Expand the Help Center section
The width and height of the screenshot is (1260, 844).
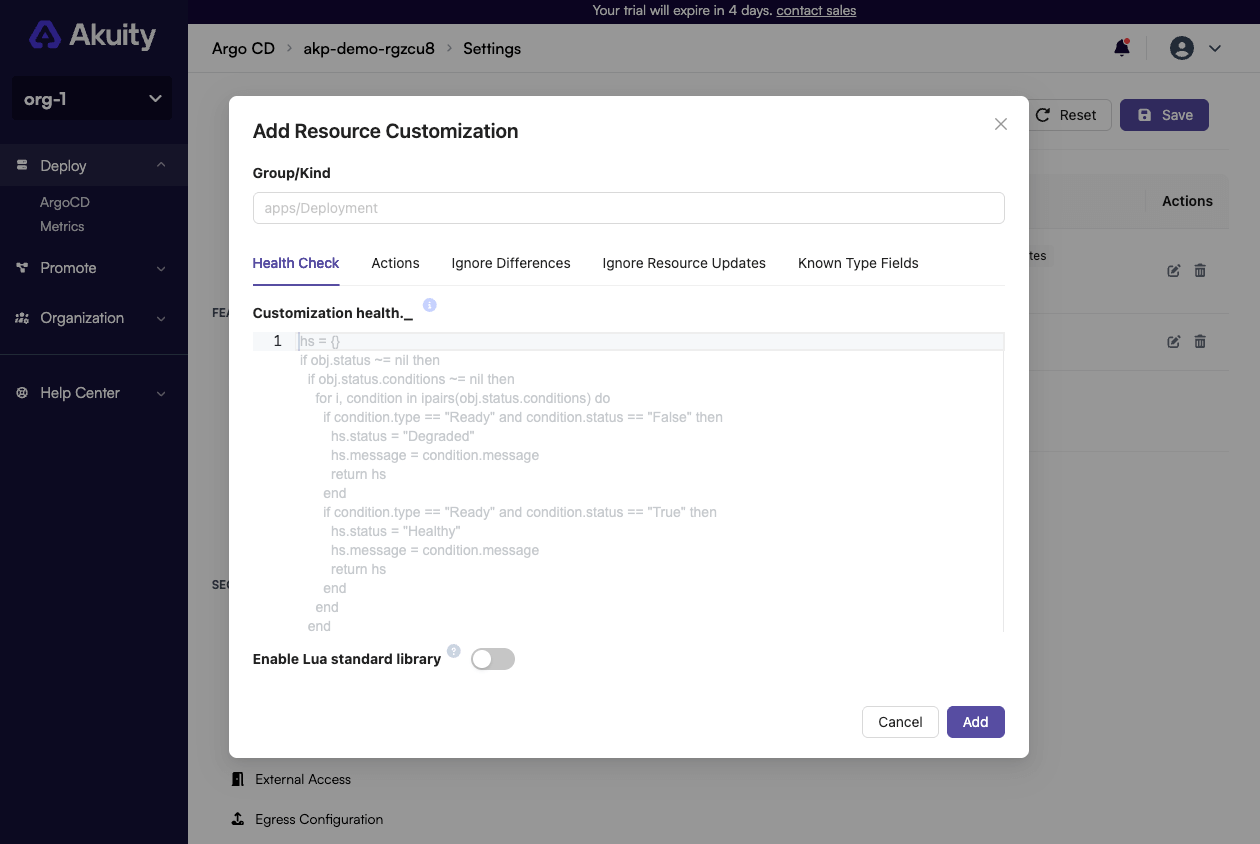pyautogui.click(x=161, y=392)
